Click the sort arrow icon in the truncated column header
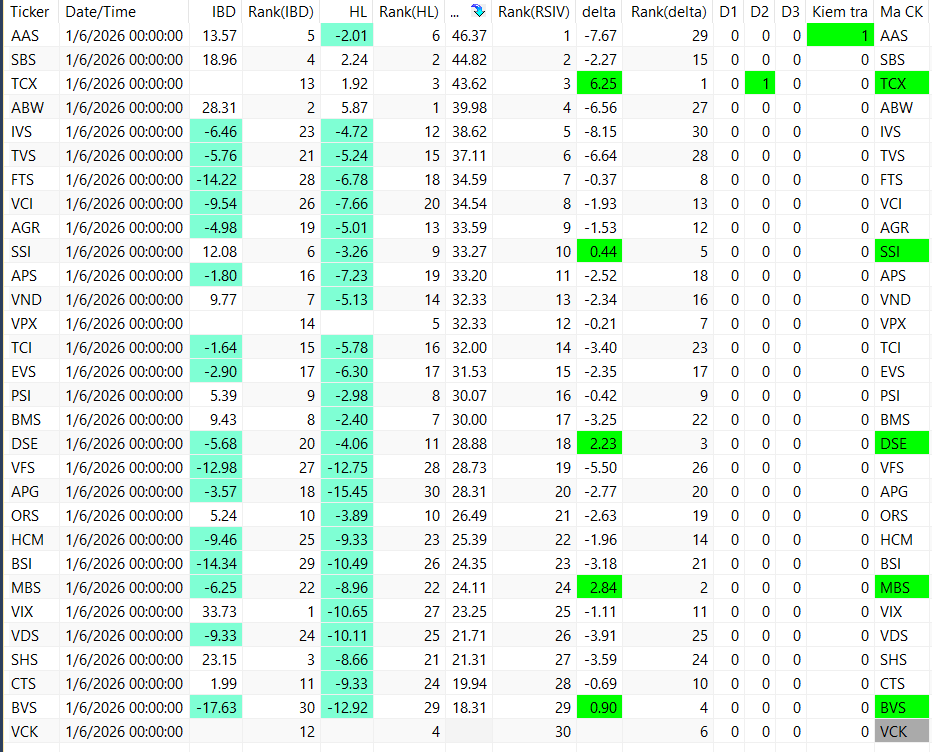932x752 pixels. pyautogui.click(x=478, y=11)
